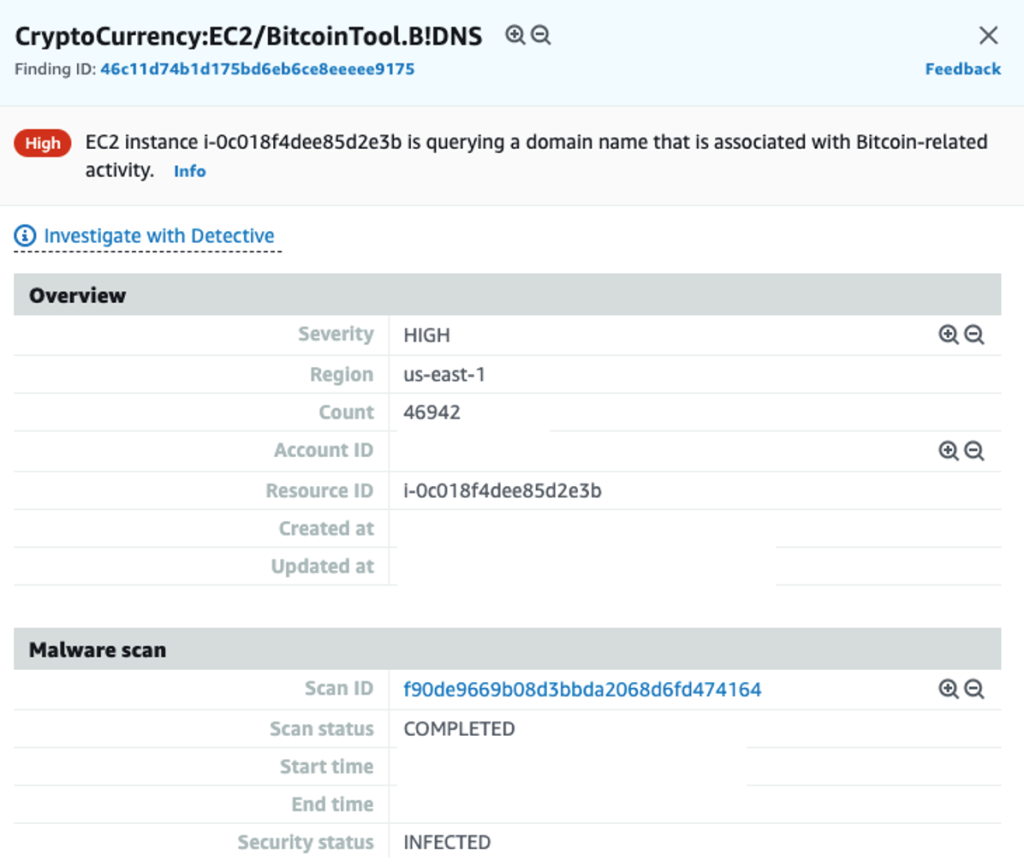Zoom in on the Severity row
This screenshot has height=866, width=1024.
coord(948,335)
